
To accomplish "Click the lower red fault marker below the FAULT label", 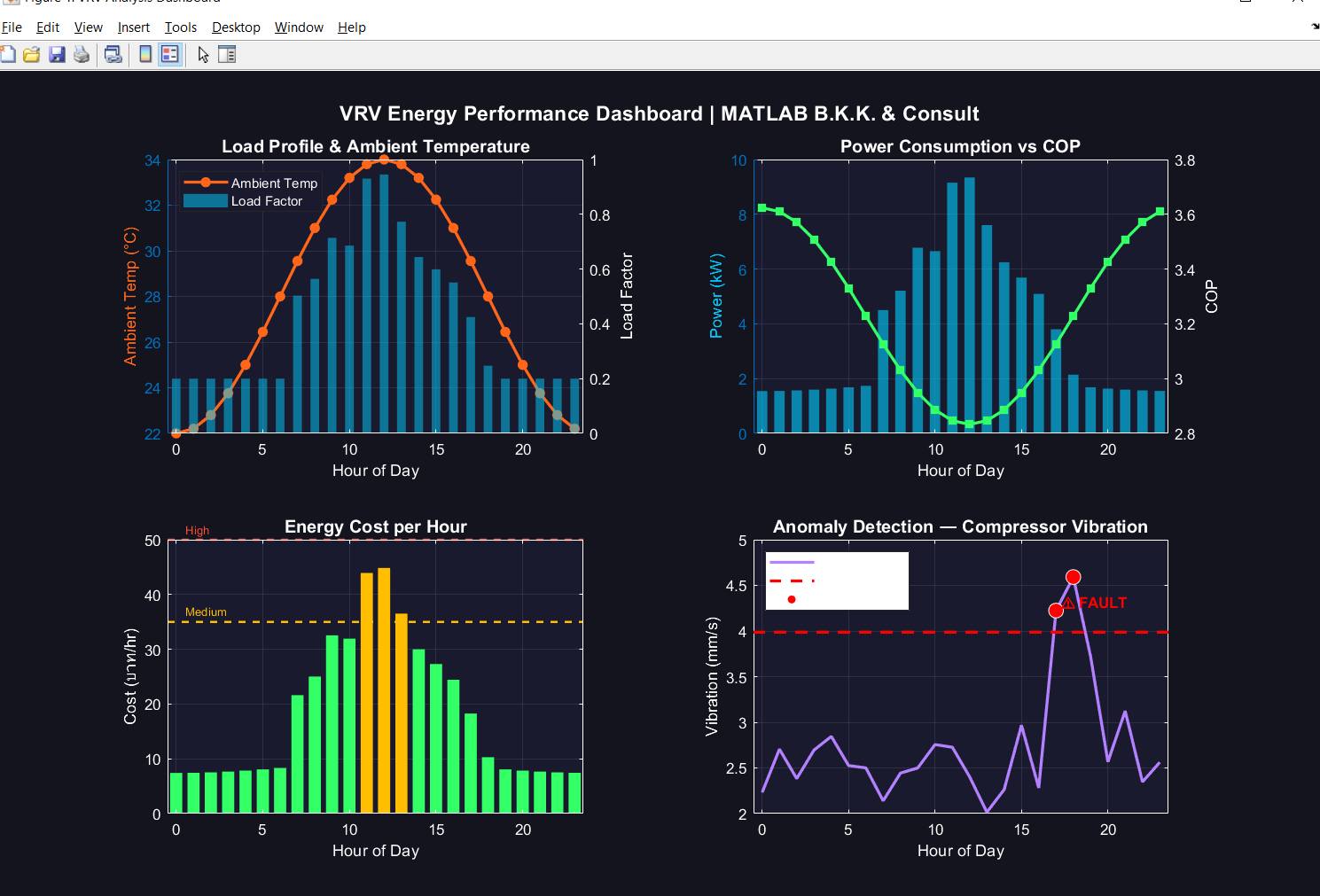I will point(1056,611).
